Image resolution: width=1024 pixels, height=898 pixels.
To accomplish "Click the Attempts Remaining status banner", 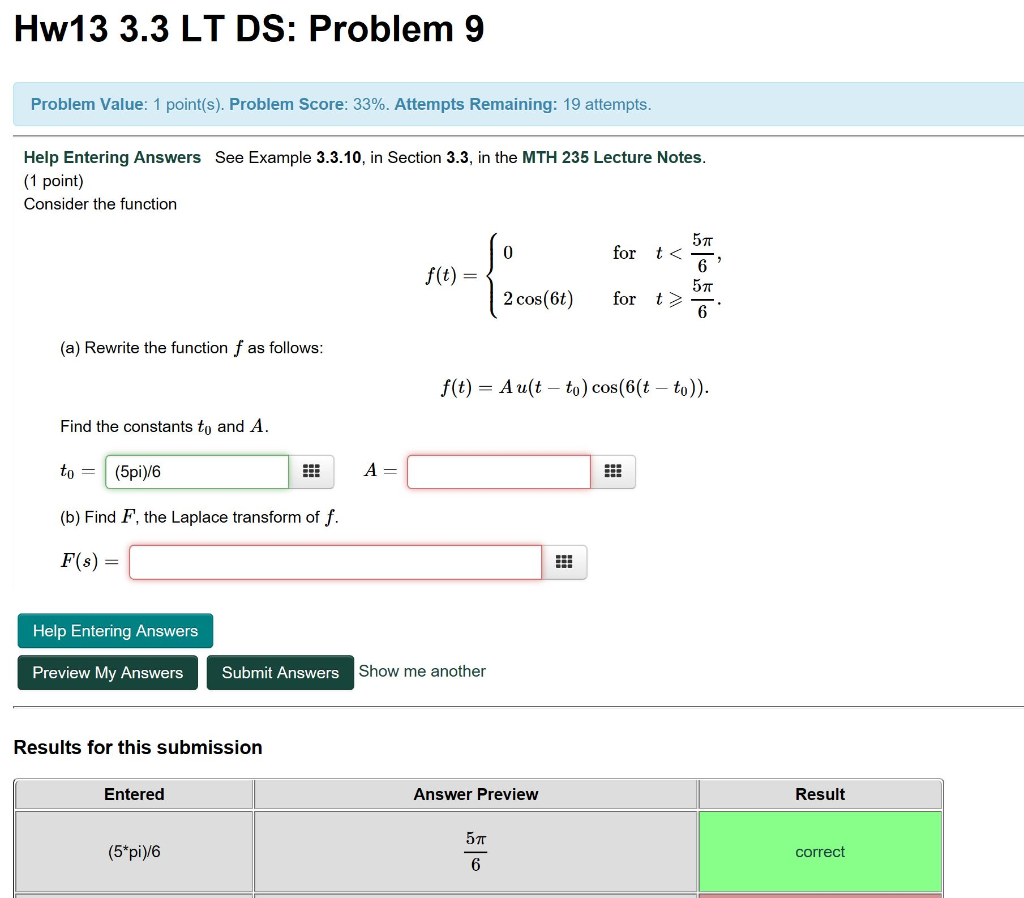I will pyautogui.click(x=510, y=104).
